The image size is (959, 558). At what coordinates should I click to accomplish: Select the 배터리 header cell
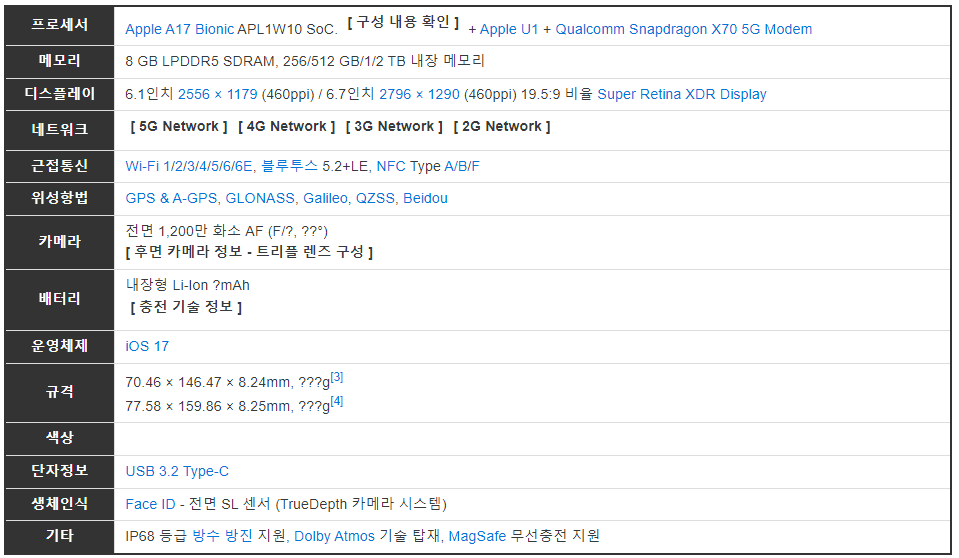click(59, 300)
